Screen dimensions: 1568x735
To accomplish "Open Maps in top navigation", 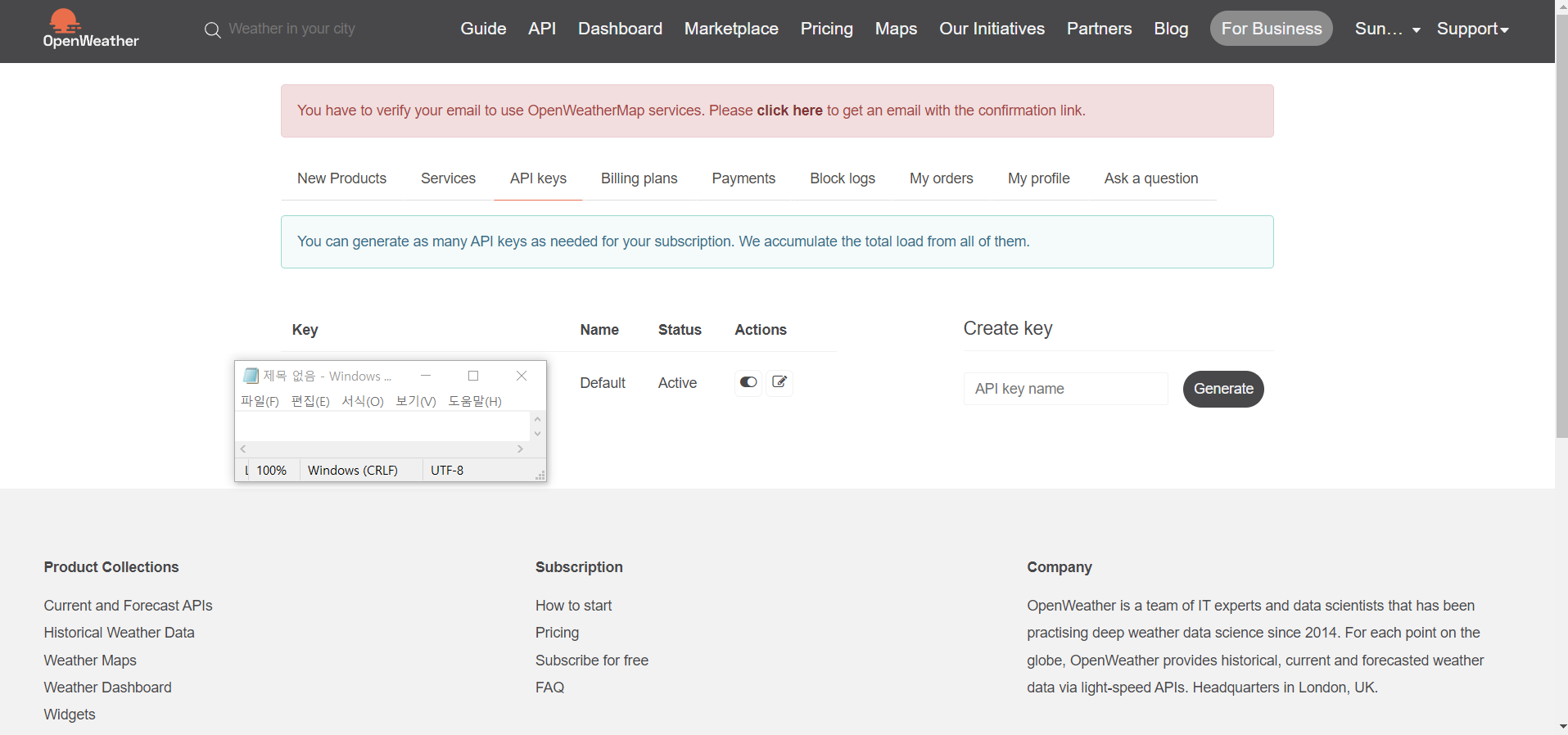I will 896,29.
